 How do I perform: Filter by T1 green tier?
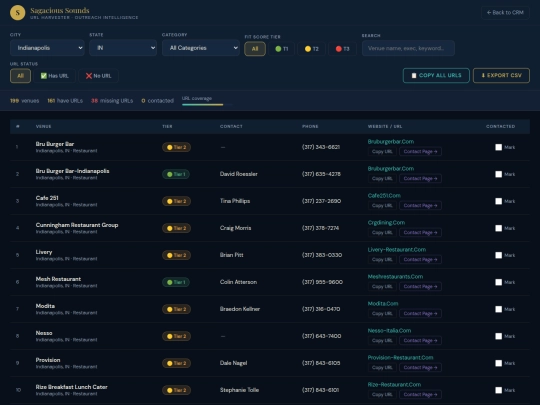click(282, 49)
